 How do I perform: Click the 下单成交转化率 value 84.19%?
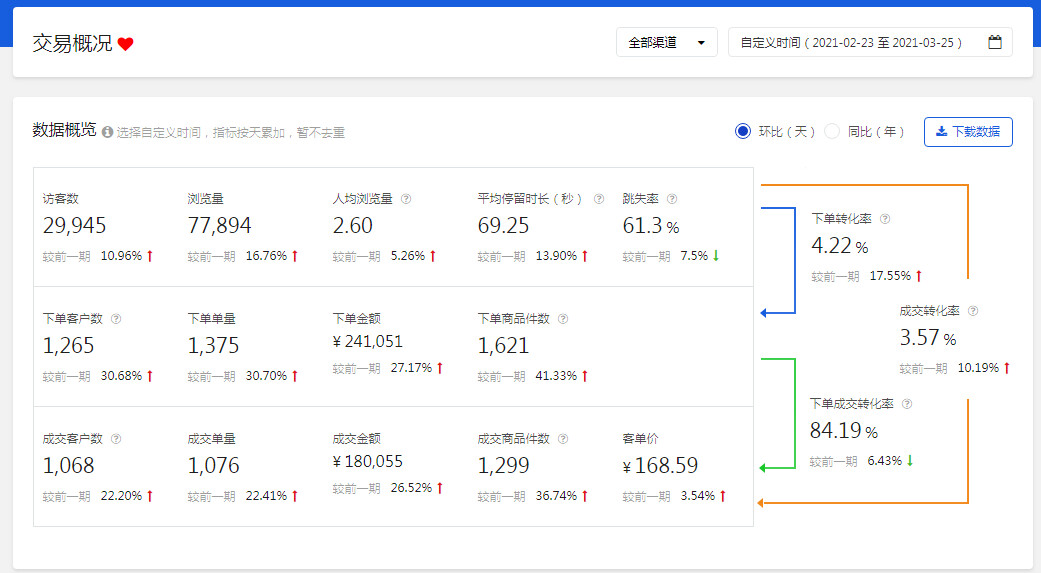point(844,431)
